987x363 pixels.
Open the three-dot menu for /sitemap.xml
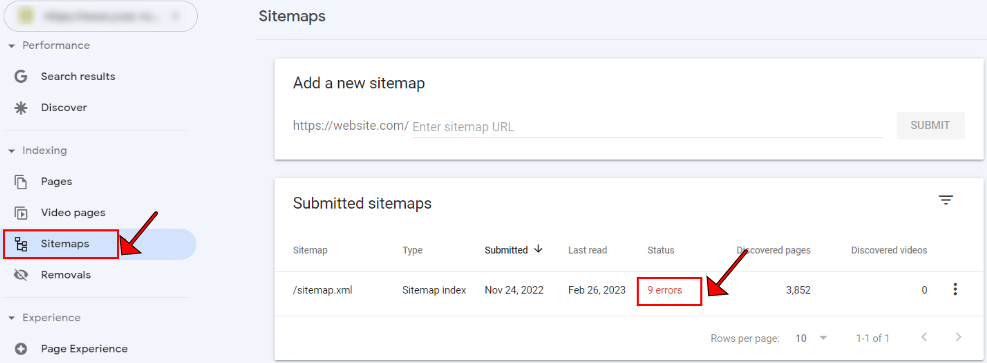(955, 289)
